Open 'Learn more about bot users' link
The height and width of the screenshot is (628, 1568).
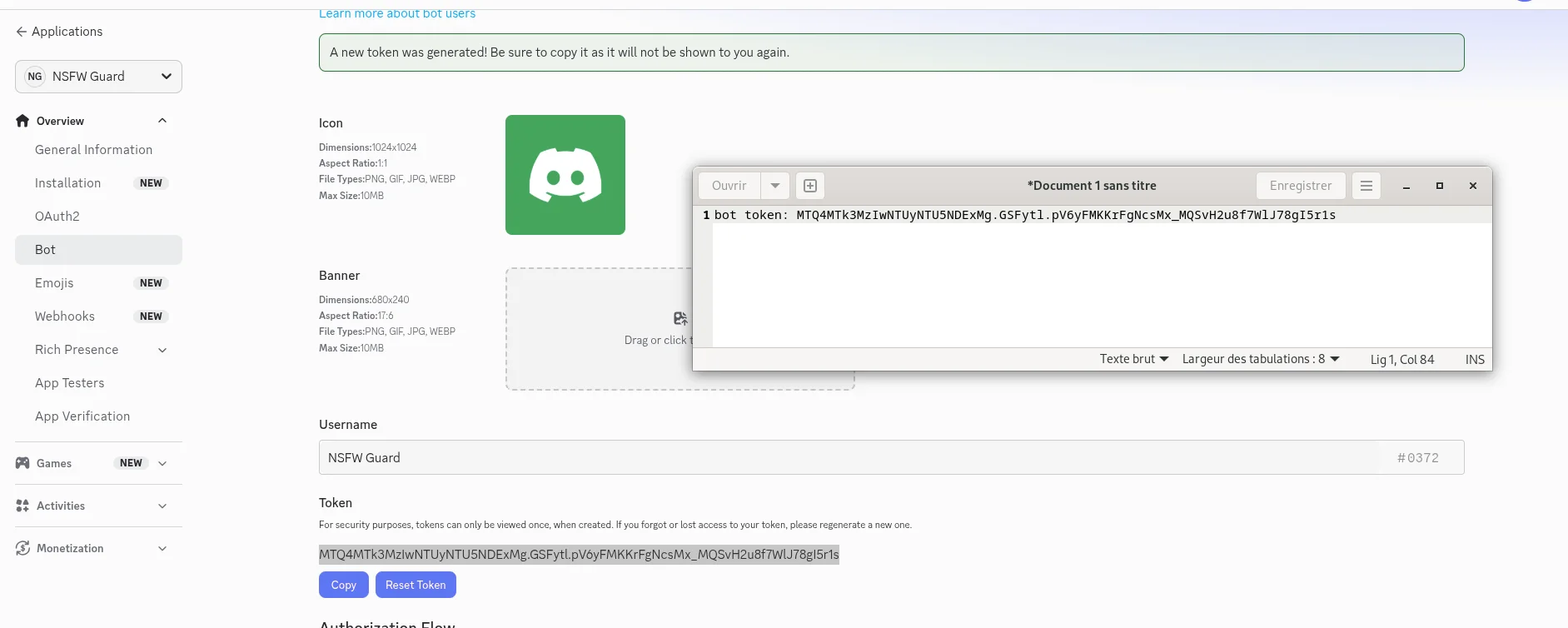[397, 13]
